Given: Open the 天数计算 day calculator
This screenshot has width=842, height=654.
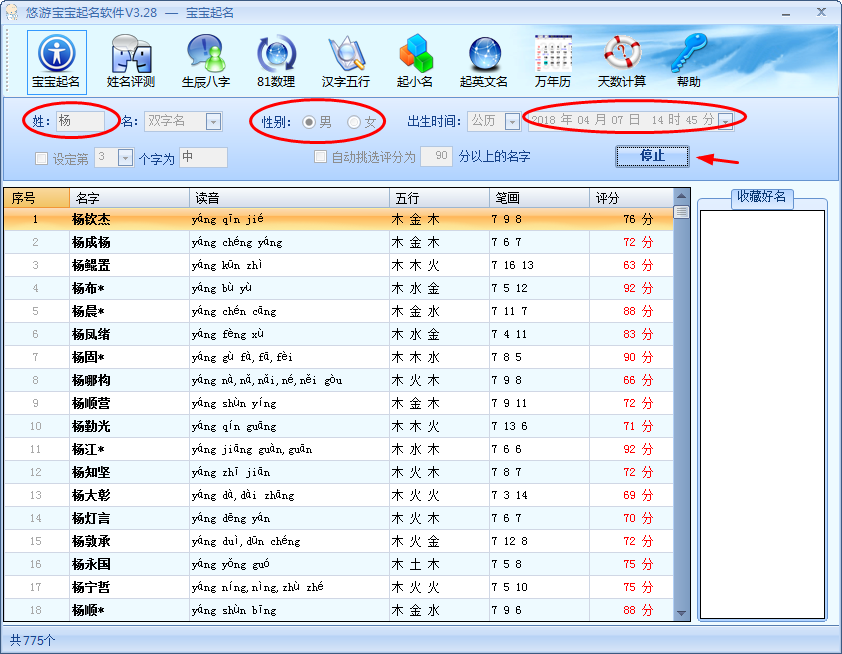Looking at the screenshot, I should (621, 61).
